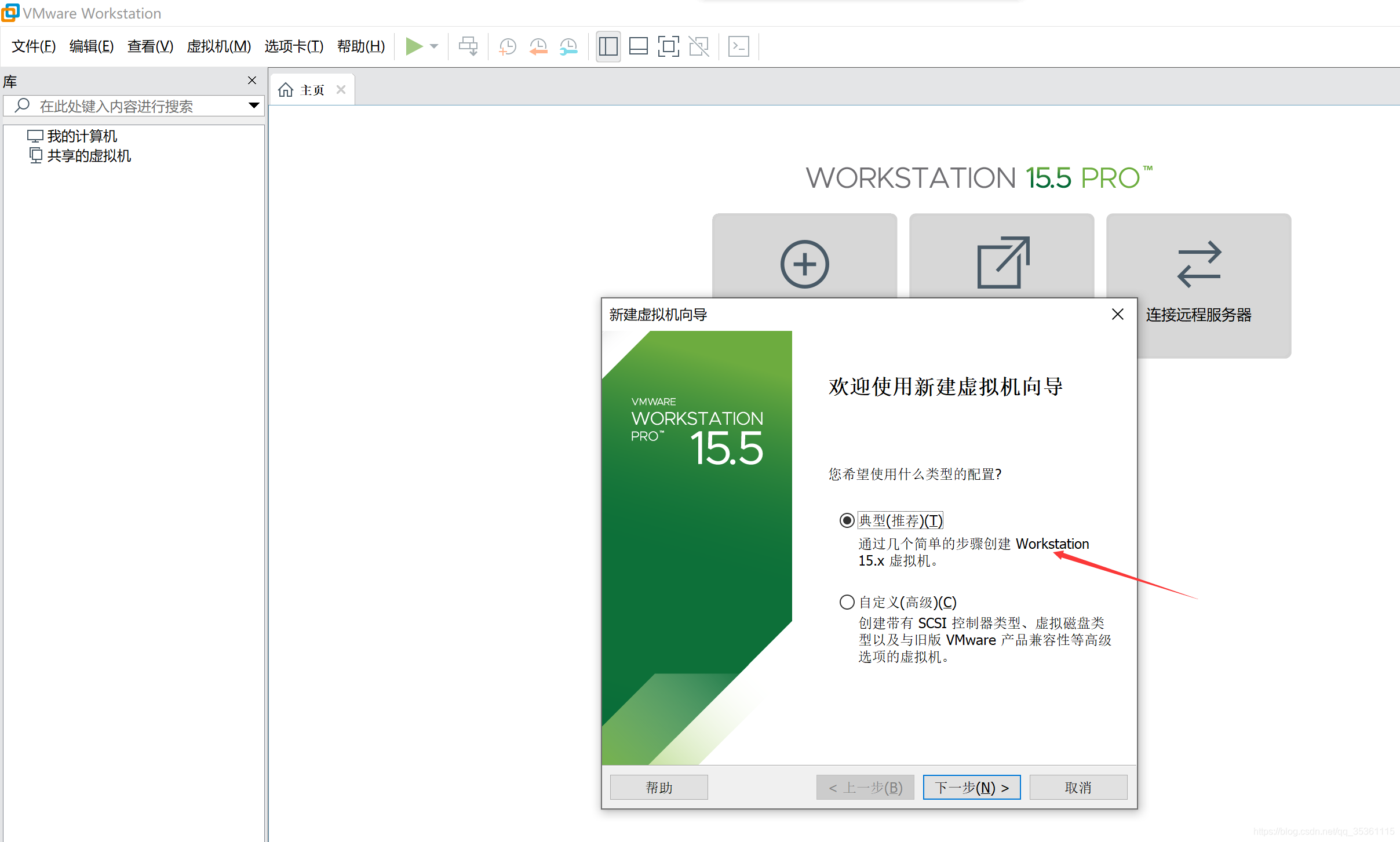Image resolution: width=1400 pixels, height=842 pixels.
Task: Select 我的计算机 in the library tree
Action: click(82, 136)
